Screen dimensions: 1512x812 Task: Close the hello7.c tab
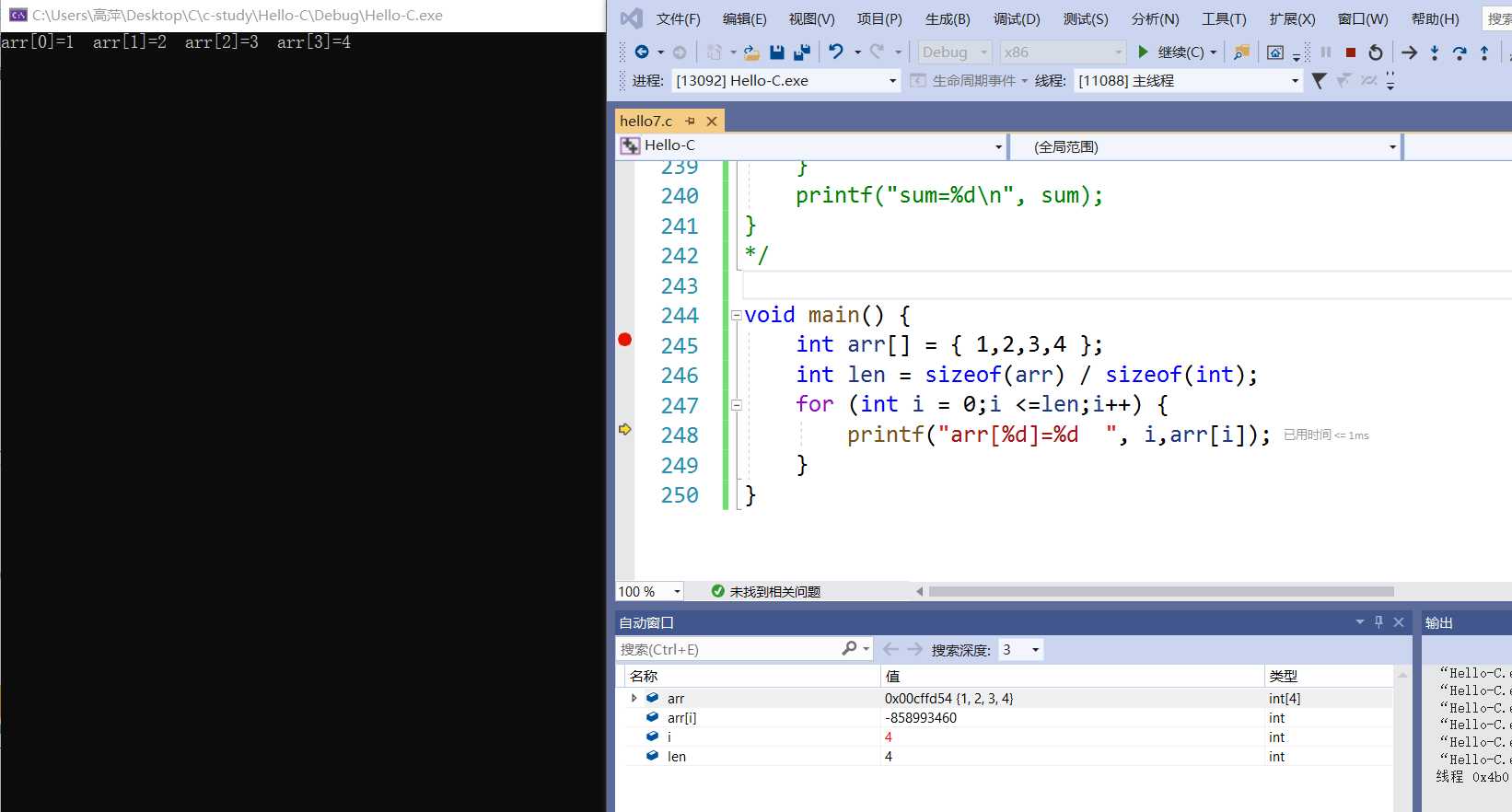(711, 121)
